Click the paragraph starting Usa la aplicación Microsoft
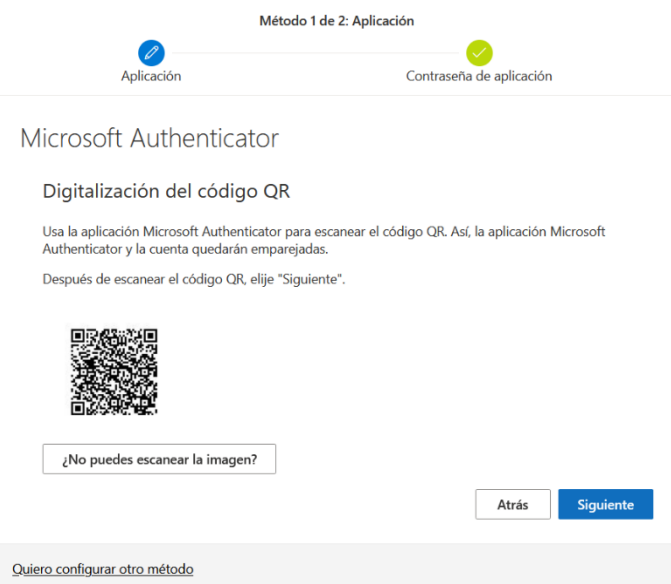This screenshot has height=584, width=671. point(324,240)
